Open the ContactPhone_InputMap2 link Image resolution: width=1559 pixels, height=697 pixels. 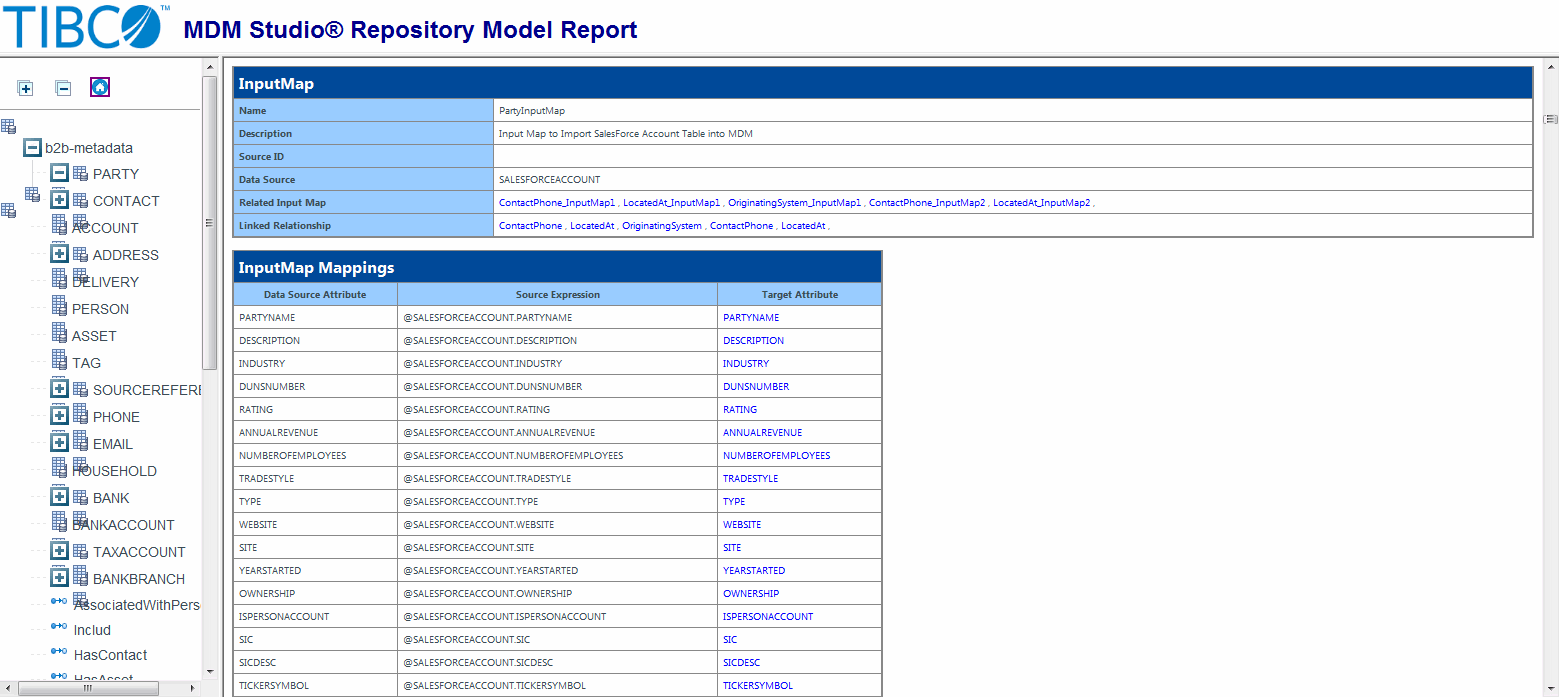click(x=927, y=203)
